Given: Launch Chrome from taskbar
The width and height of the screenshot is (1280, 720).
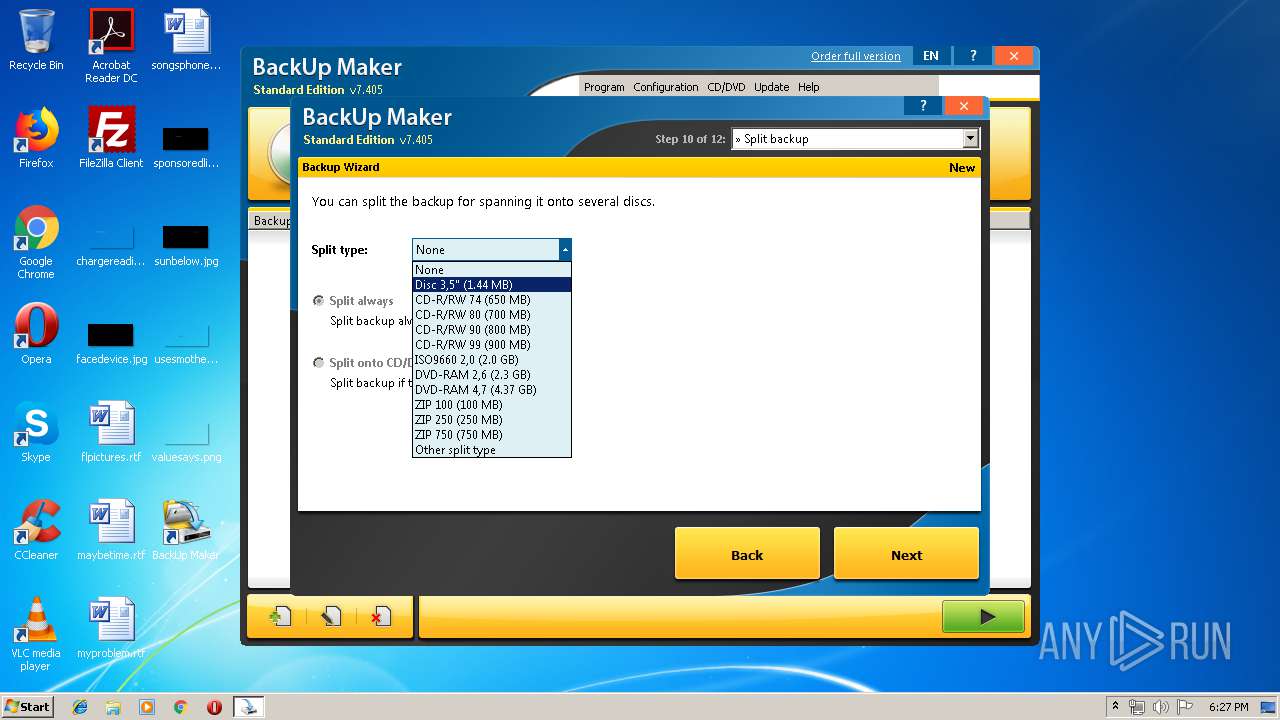Looking at the screenshot, I should (180, 707).
